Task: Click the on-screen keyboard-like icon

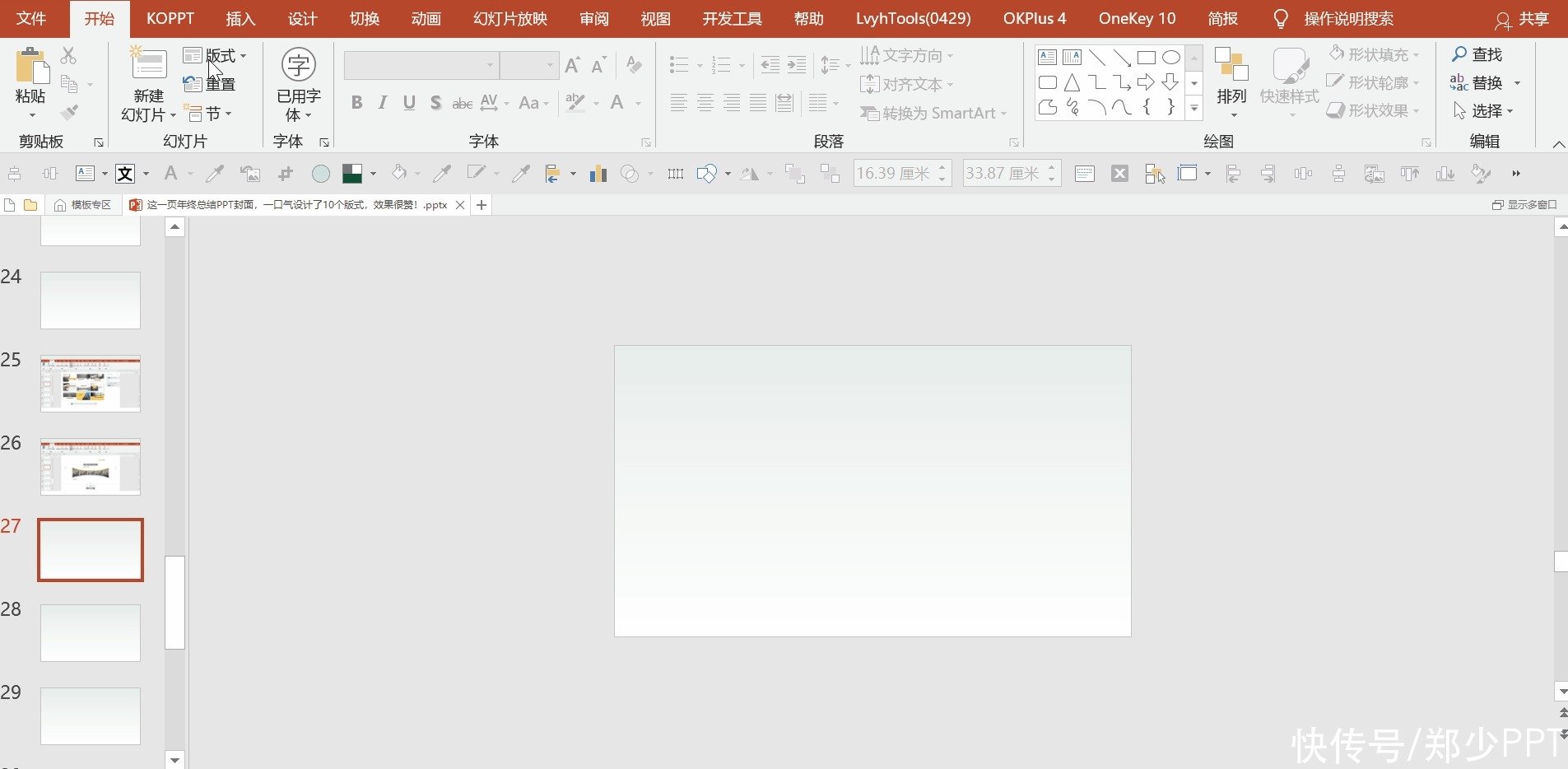Action: pos(1085,173)
